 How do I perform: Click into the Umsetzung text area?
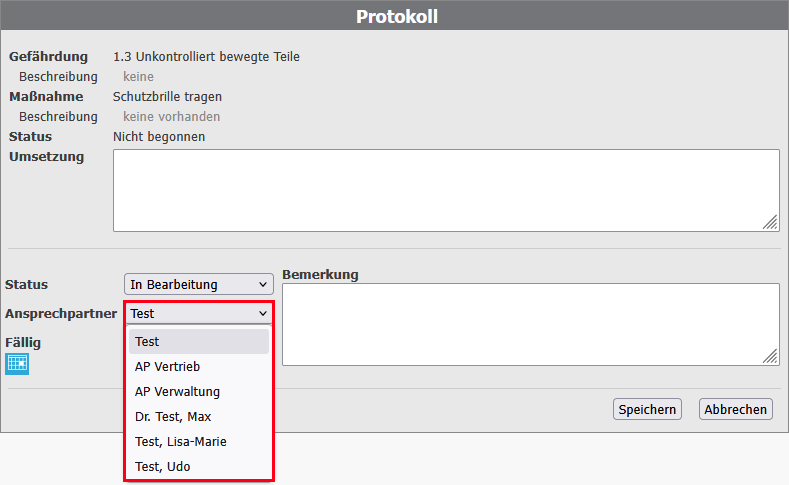[446, 190]
